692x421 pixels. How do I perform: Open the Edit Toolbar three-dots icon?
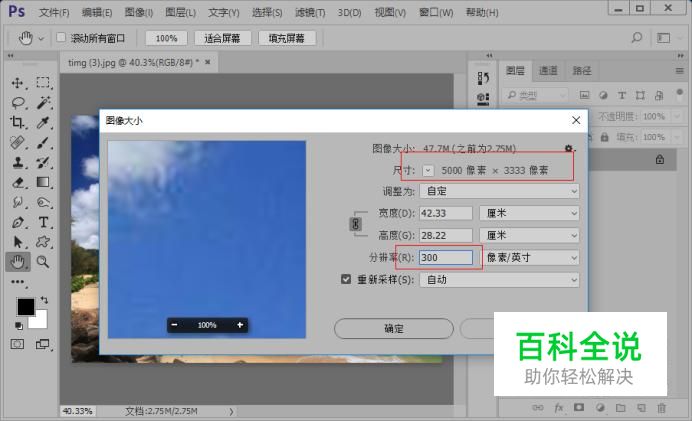tap(18, 282)
